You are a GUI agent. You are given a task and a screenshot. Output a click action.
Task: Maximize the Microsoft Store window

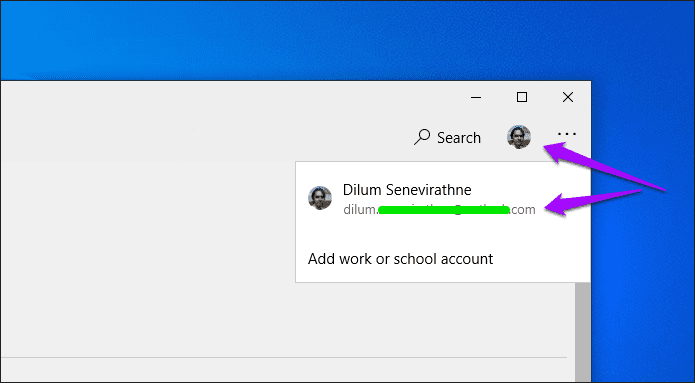coord(522,97)
